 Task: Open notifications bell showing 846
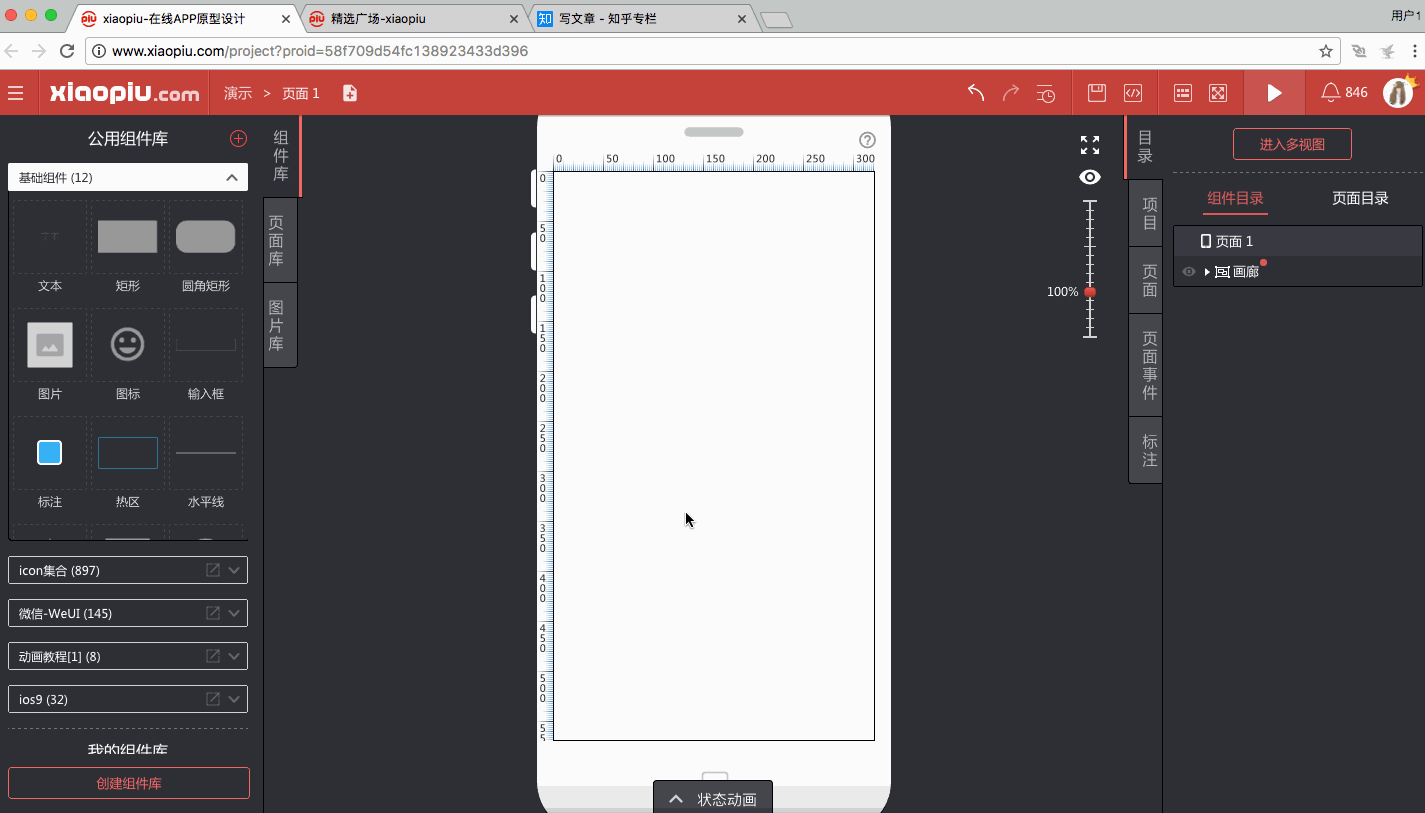pos(1344,93)
